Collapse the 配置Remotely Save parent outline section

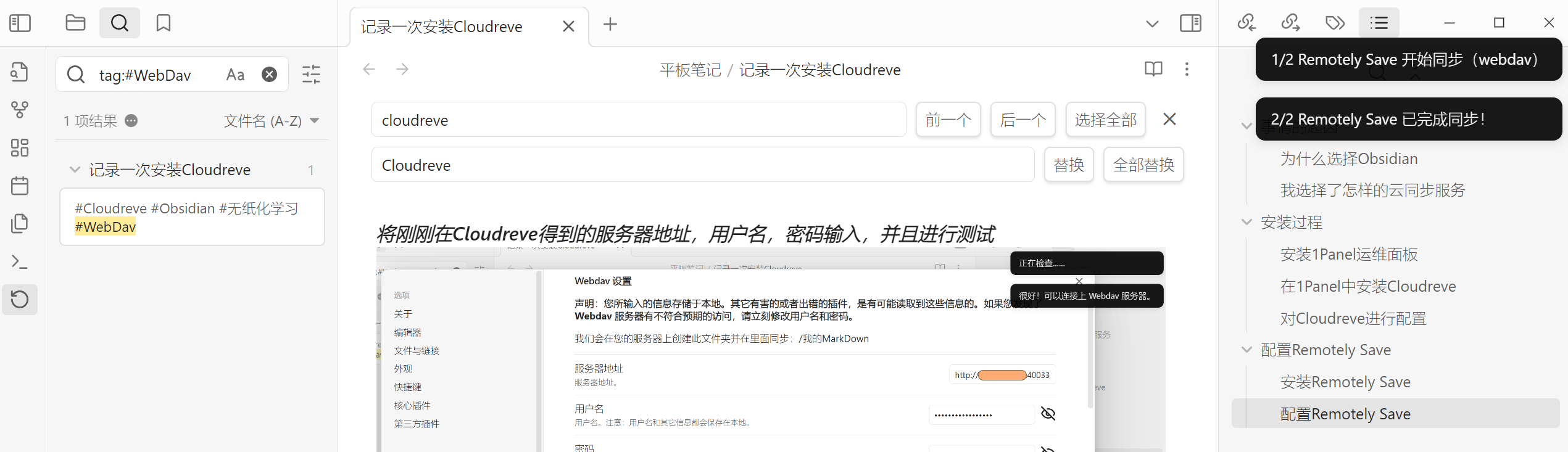point(1247,350)
